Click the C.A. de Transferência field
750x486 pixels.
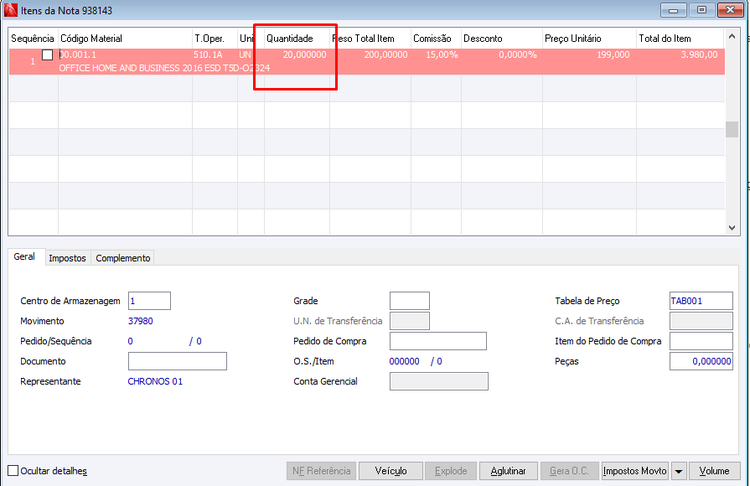[701, 321]
